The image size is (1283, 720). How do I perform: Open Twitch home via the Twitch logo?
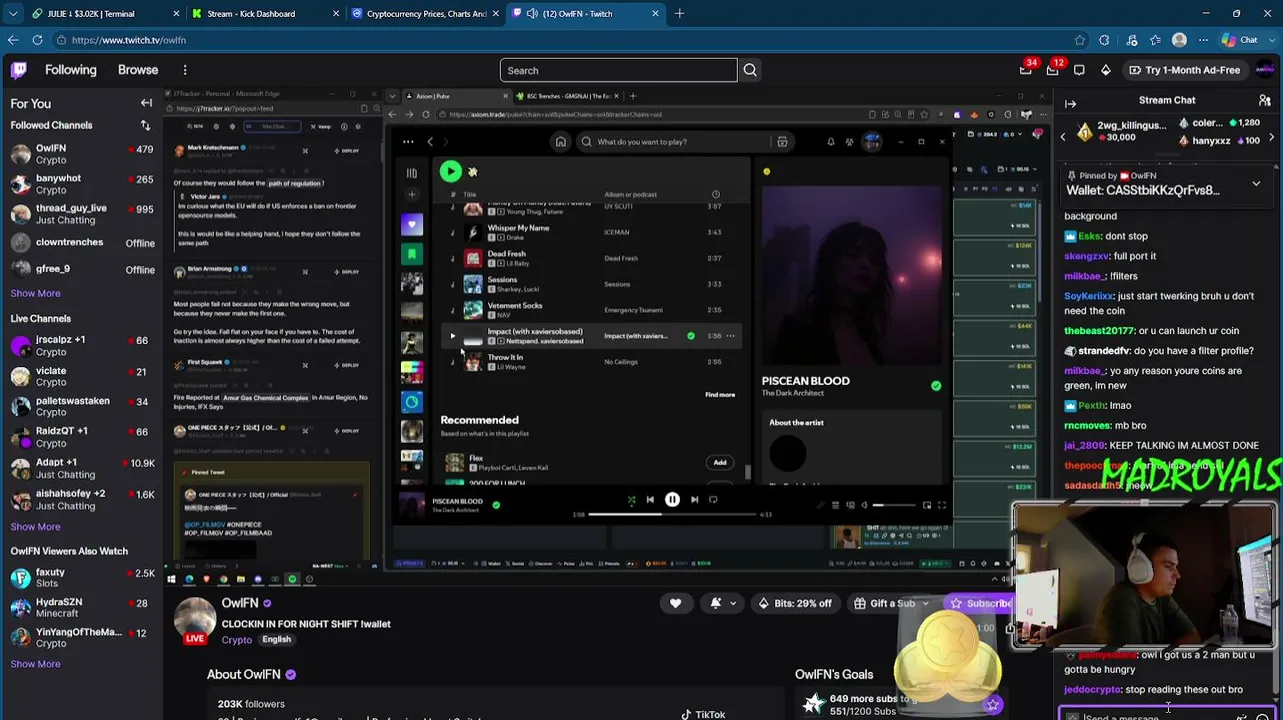coord(19,70)
